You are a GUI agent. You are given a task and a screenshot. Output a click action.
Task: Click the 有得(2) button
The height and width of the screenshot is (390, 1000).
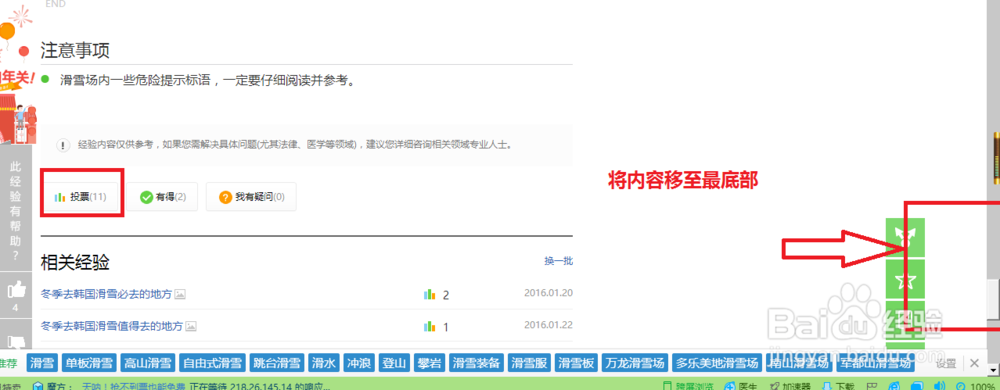pos(162,197)
